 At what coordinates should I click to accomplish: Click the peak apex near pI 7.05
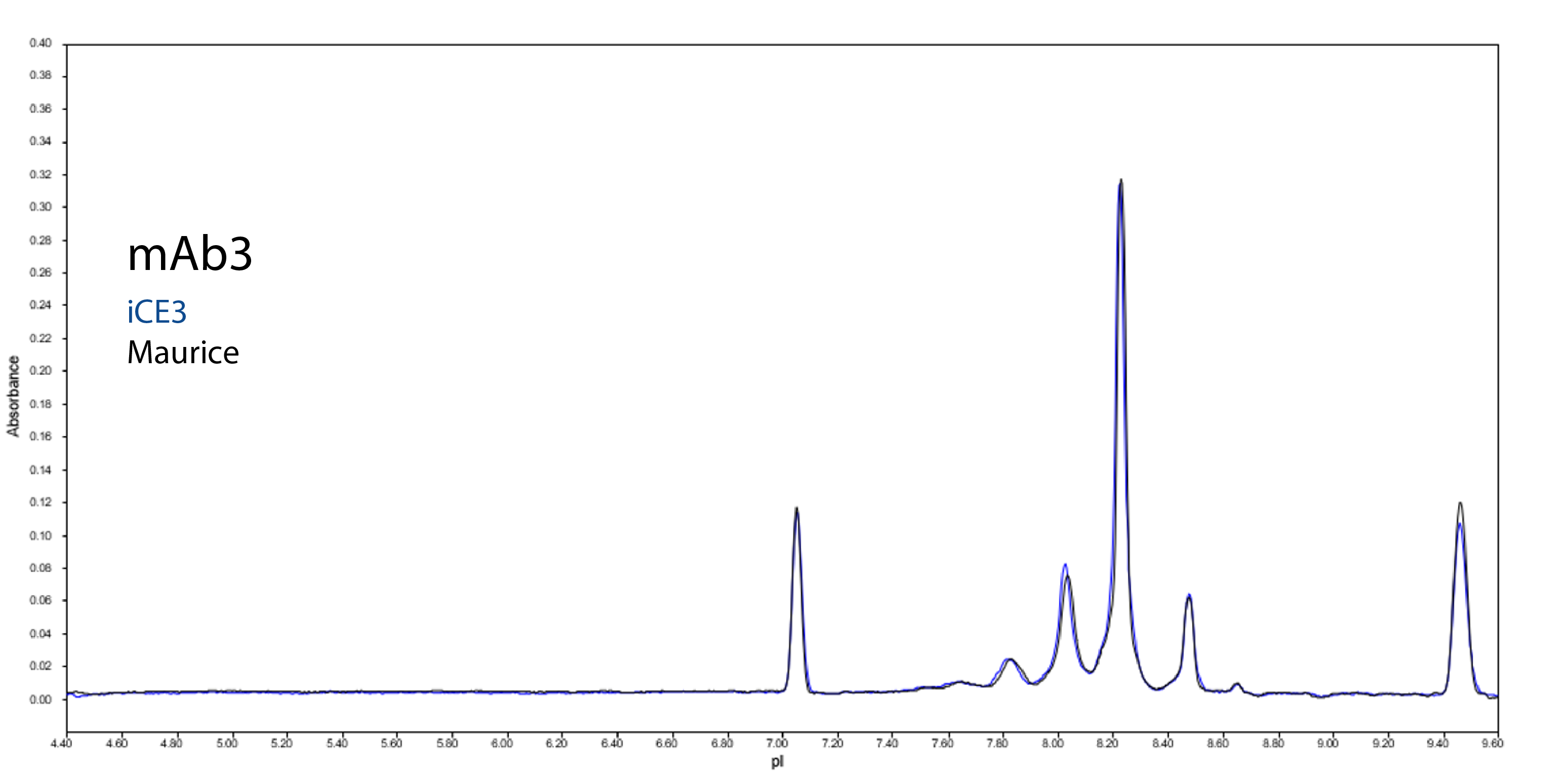pos(796,508)
